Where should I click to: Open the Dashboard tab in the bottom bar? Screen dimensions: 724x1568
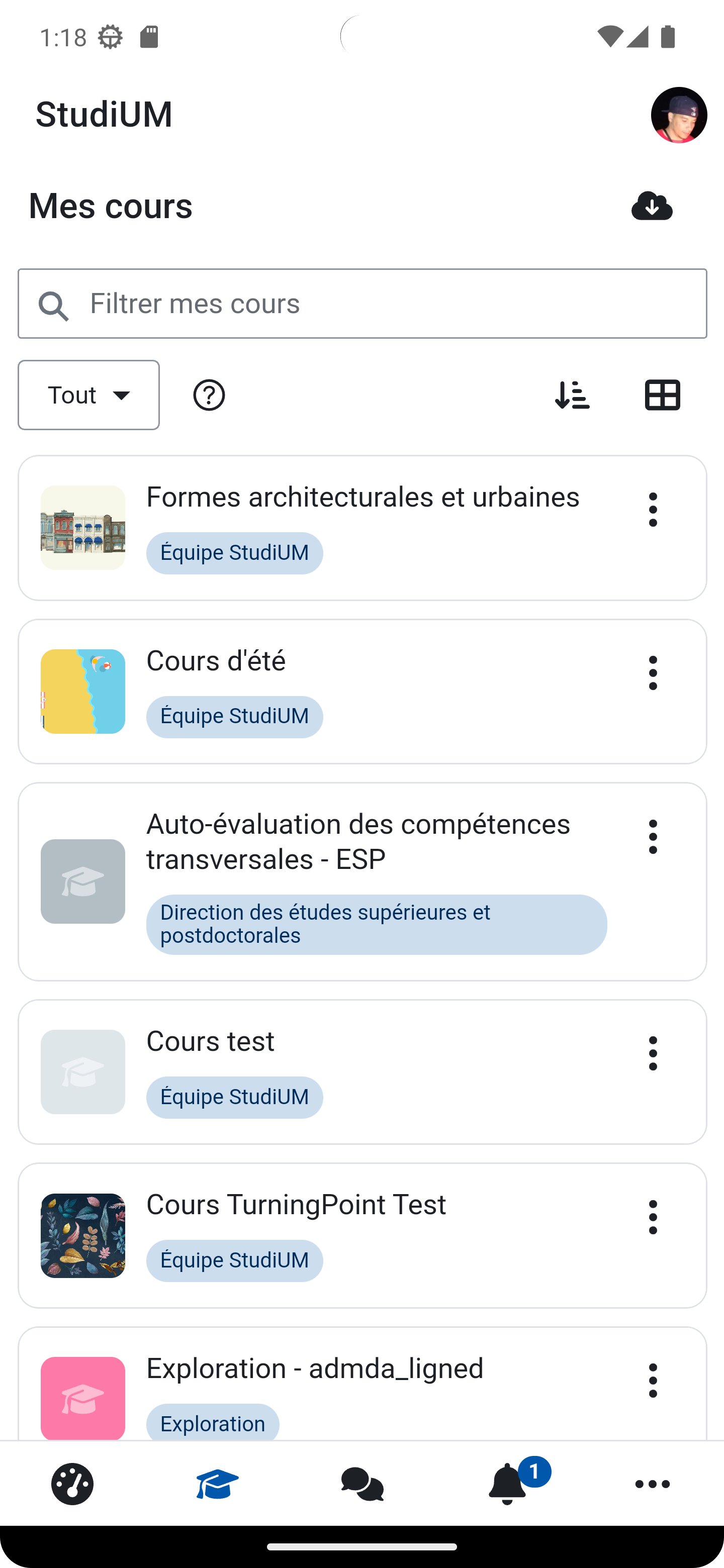(x=72, y=1484)
